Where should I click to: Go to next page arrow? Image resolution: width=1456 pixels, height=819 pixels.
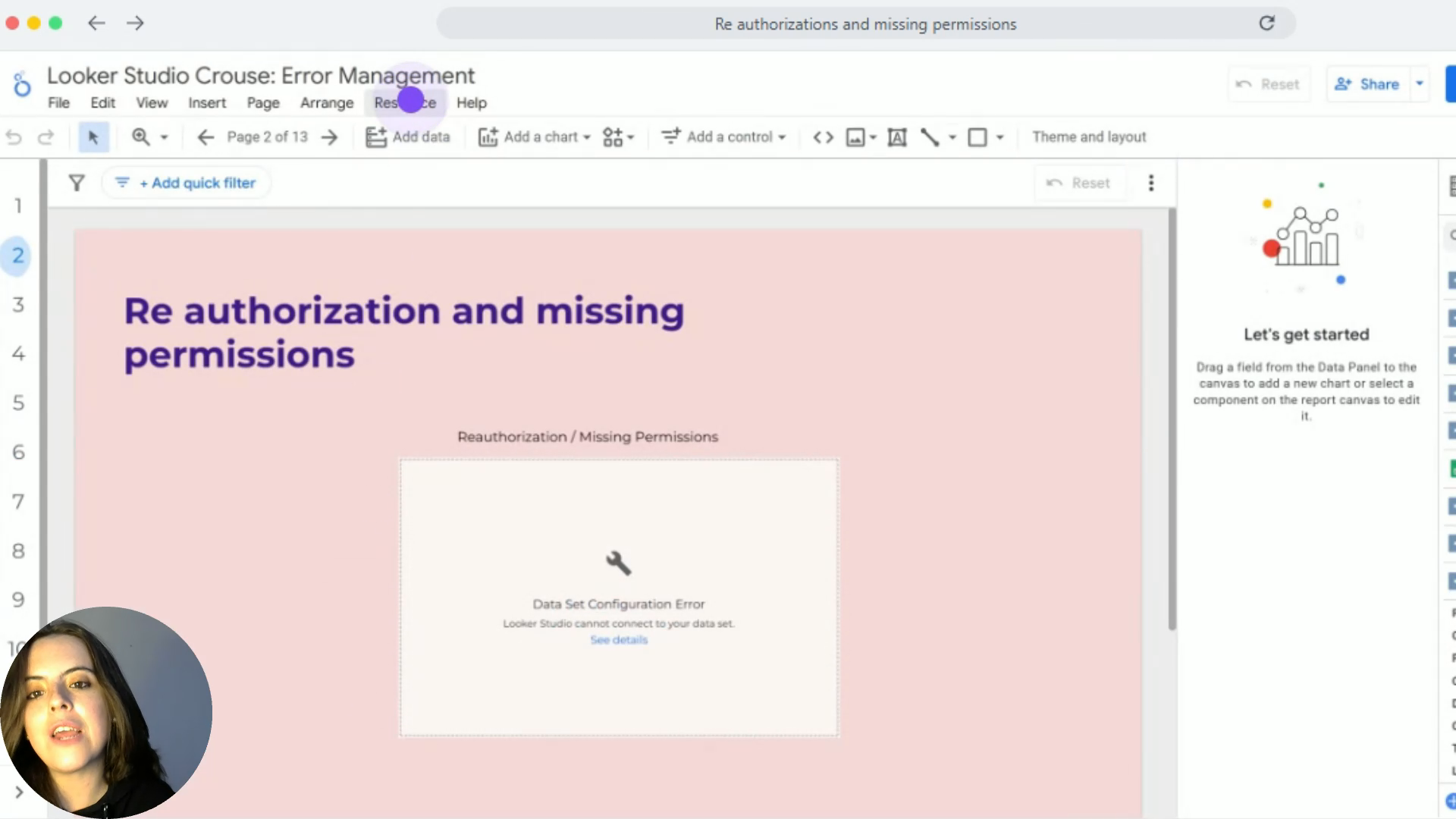pyautogui.click(x=329, y=137)
